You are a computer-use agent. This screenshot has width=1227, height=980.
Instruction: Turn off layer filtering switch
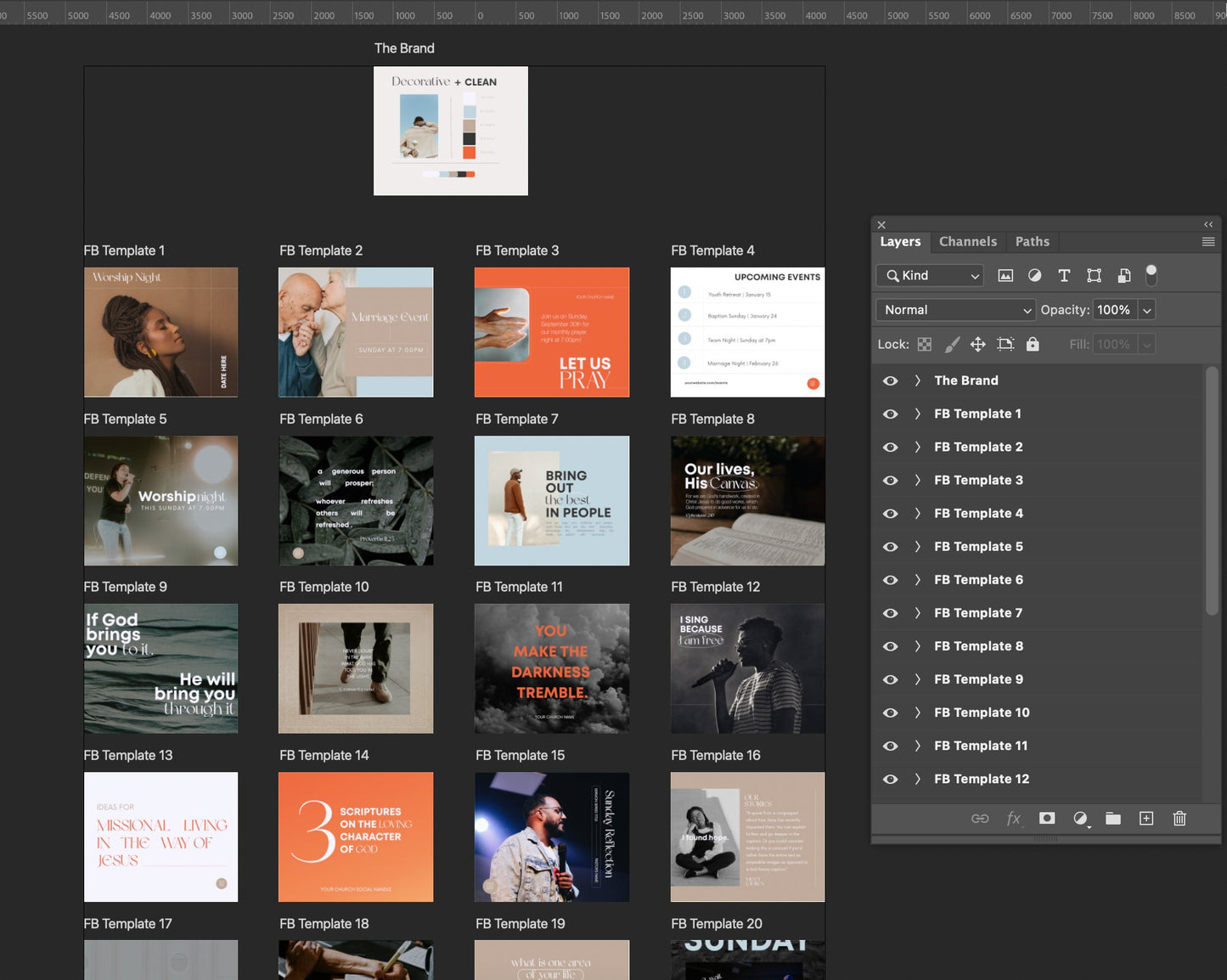[1151, 274]
